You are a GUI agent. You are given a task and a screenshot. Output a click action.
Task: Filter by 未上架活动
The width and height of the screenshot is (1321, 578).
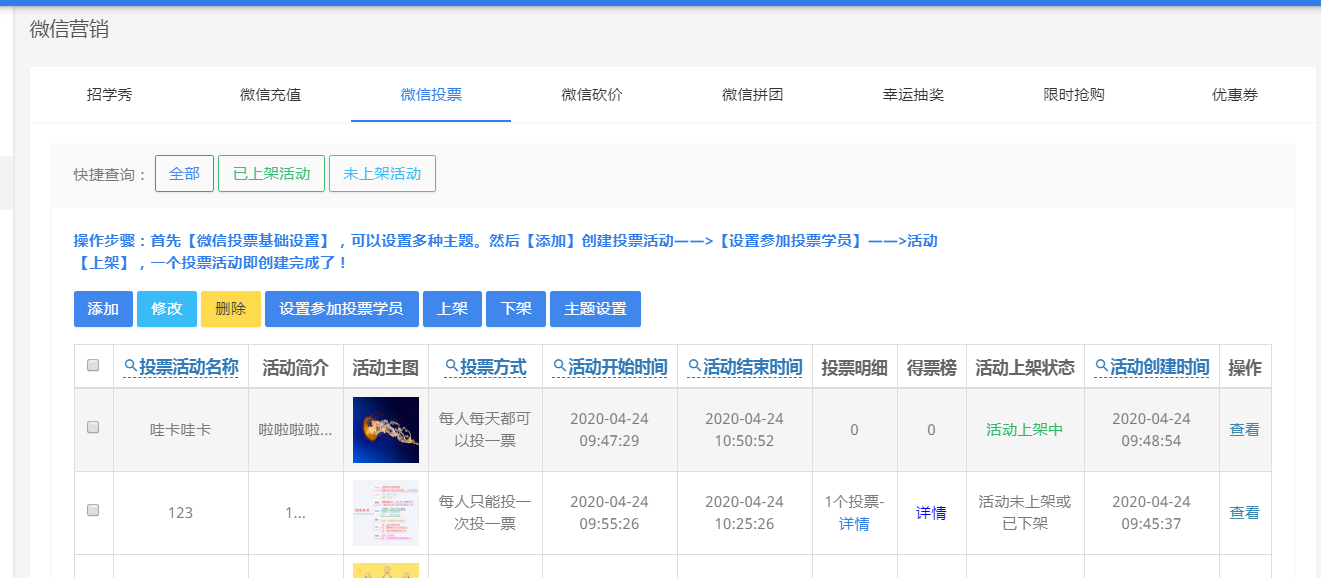tap(382, 174)
